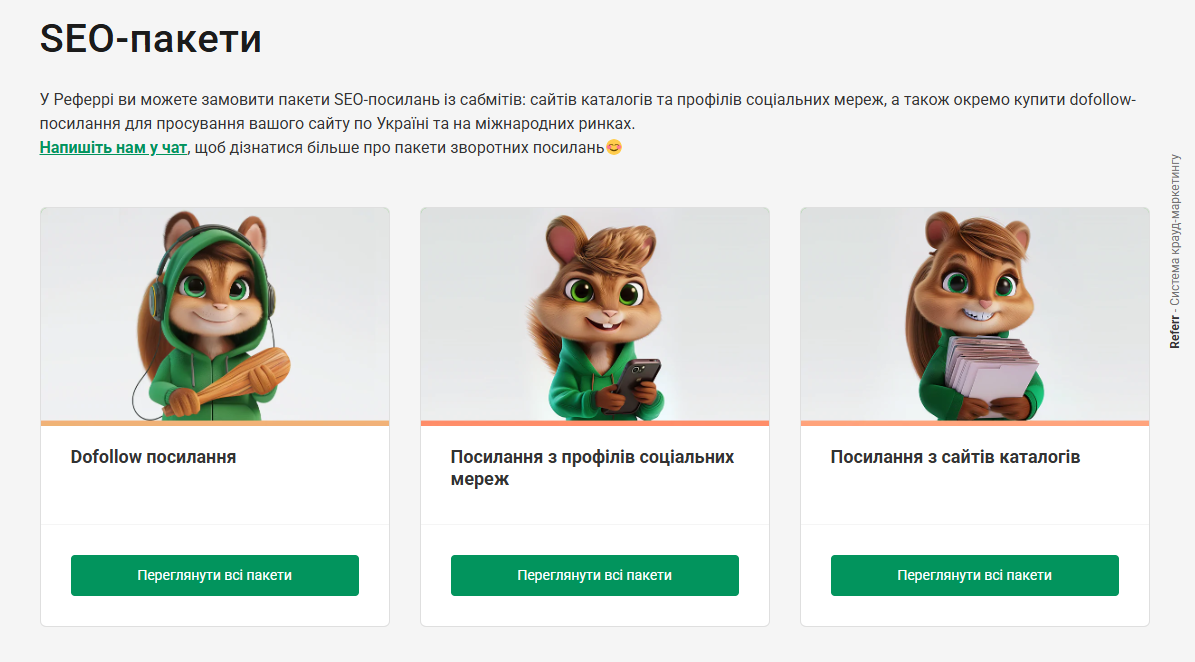Click the coral accent bar on the social profiles card
The width and height of the screenshot is (1195, 662).
594,424
